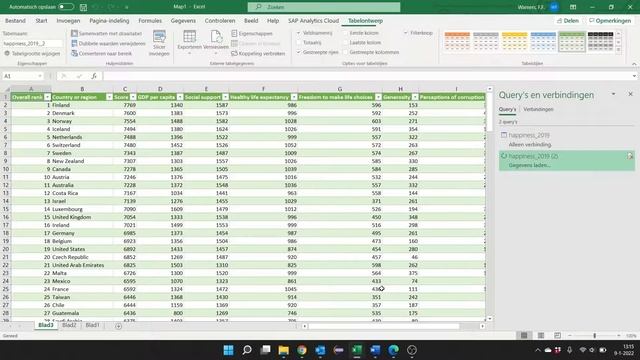Select the happiness_2019 (2) query
The image size is (640, 360).
567,160
